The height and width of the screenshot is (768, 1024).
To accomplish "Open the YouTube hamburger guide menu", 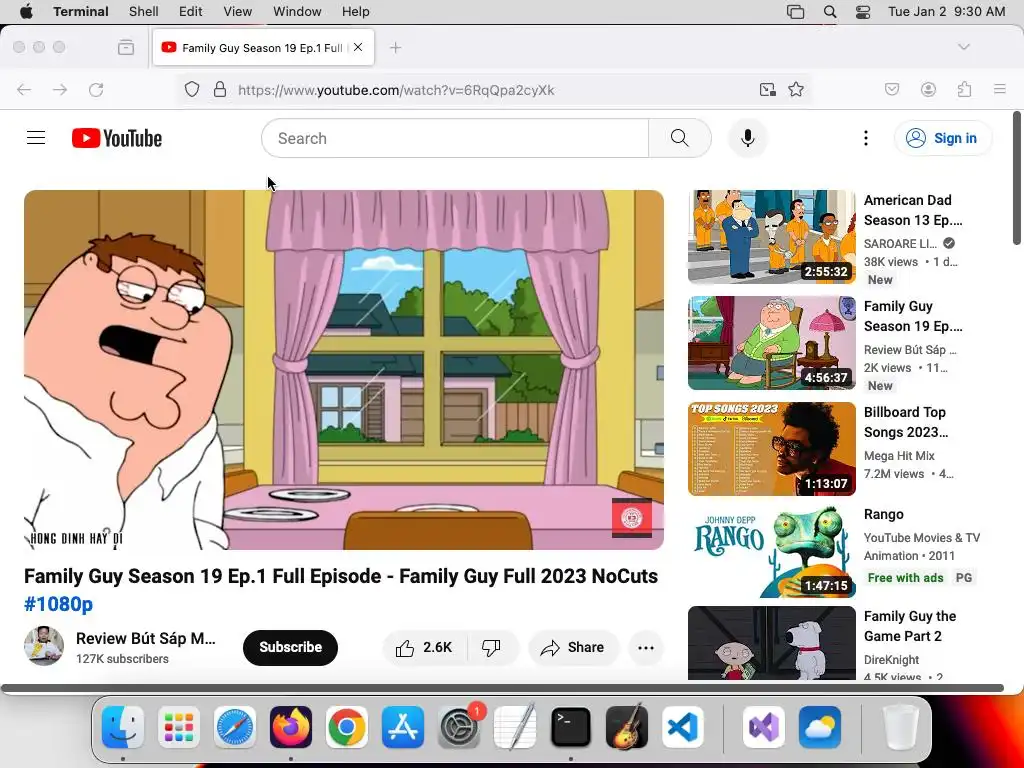I will pos(36,138).
